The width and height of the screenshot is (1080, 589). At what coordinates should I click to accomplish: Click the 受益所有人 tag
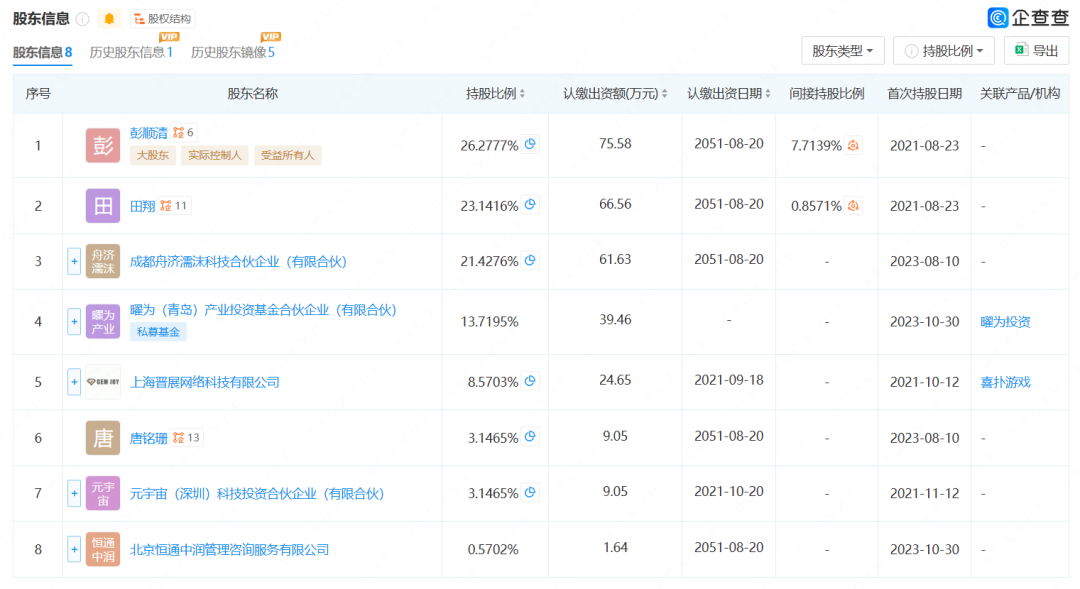[287, 155]
